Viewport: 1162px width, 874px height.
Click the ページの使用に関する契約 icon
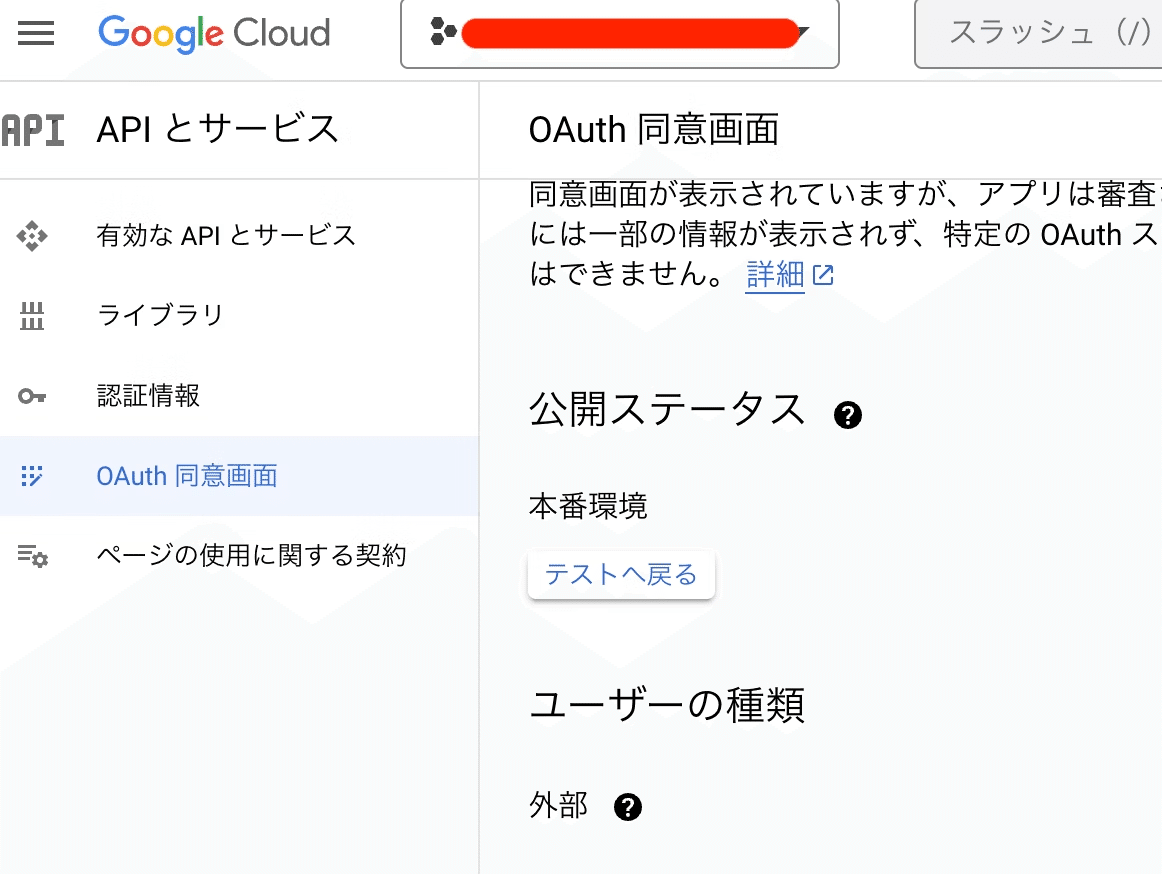pyautogui.click(x=32, y=555)
